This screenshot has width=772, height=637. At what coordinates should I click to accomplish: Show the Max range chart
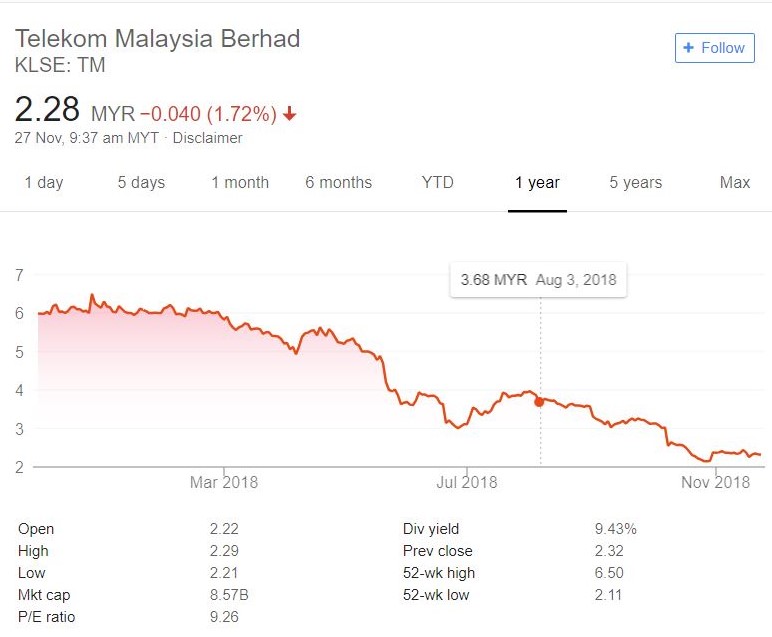click(x=735, y=182)
